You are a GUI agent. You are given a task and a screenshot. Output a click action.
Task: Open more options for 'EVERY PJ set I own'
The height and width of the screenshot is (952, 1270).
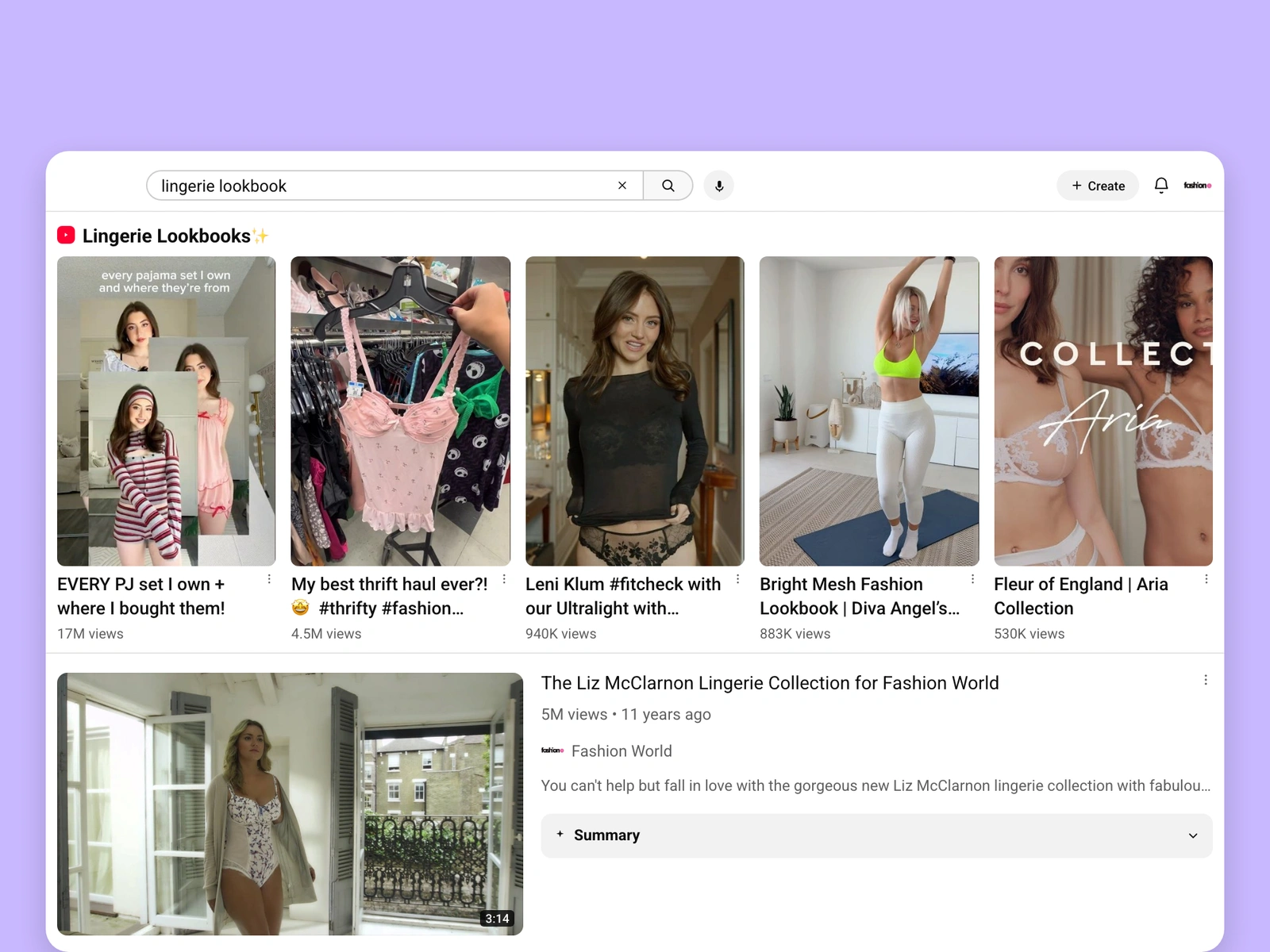coord(269,580)
